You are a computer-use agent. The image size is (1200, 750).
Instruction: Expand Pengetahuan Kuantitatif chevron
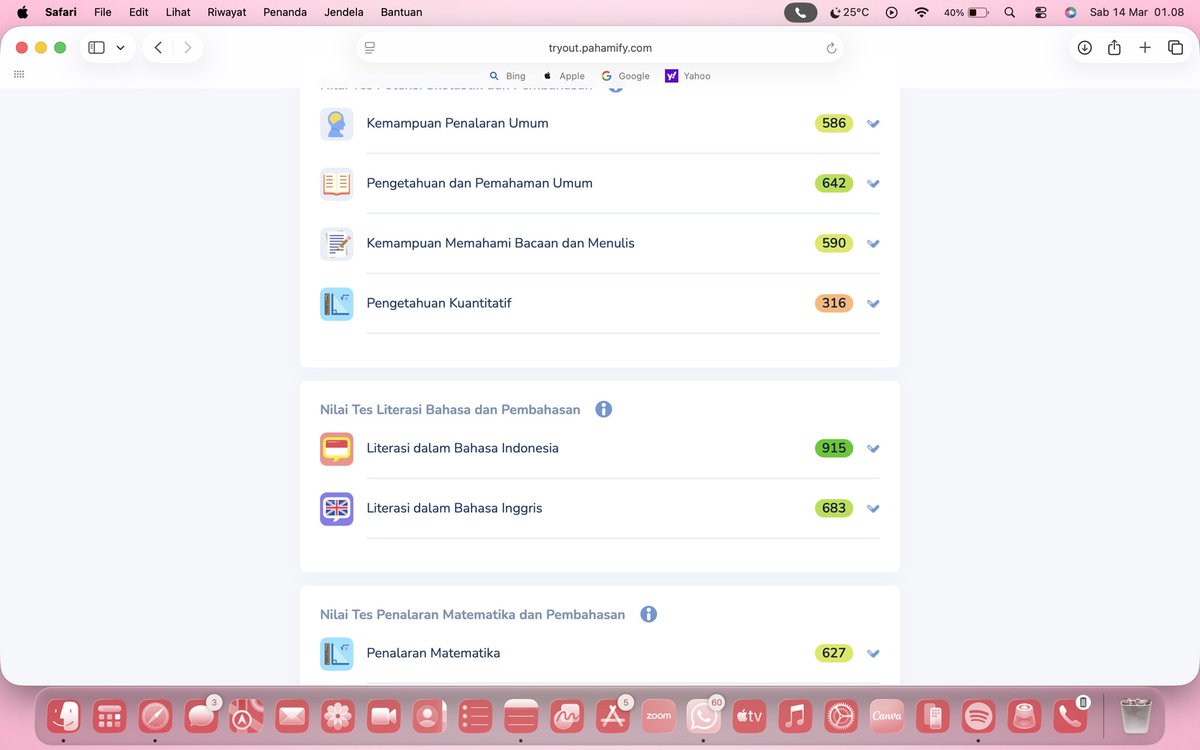pos(873,304)
